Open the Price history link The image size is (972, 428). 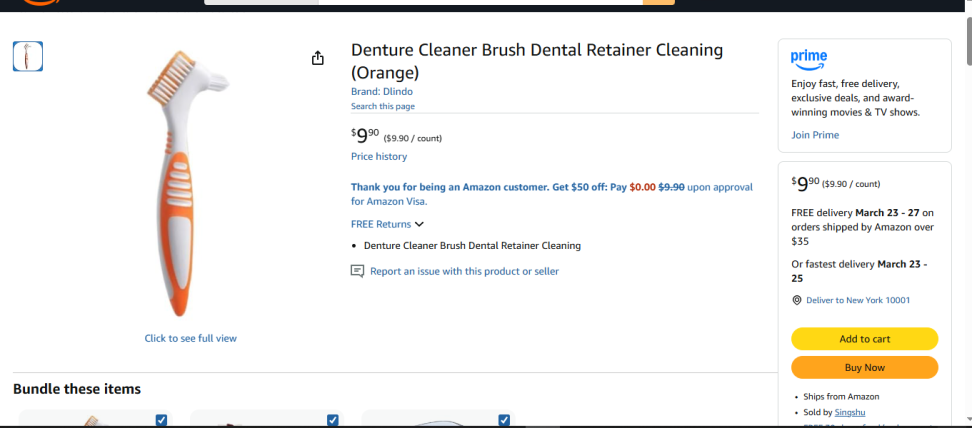(x=378, y=157)
